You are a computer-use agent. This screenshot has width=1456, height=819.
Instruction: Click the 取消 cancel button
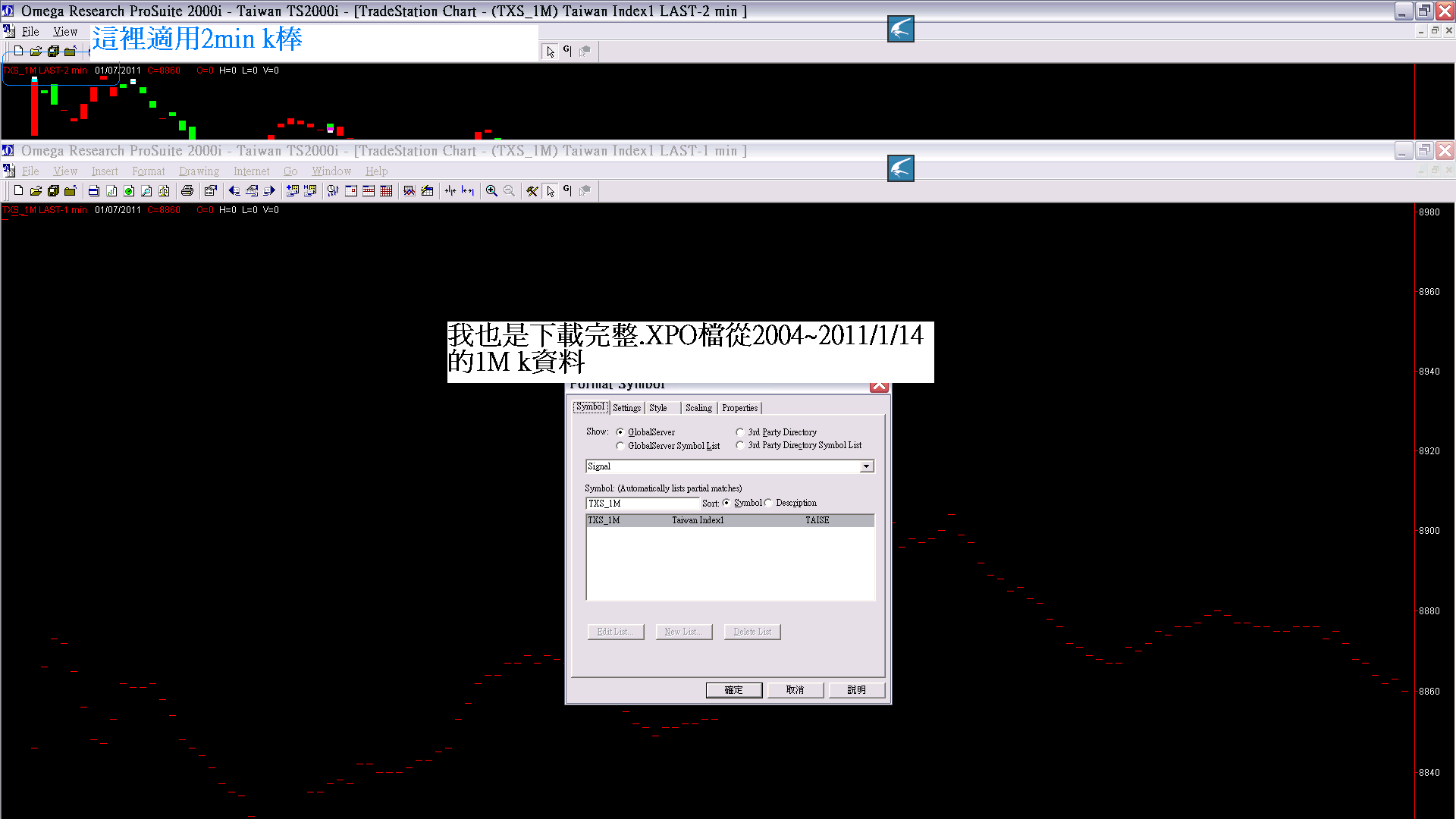[x=795, y=690]
